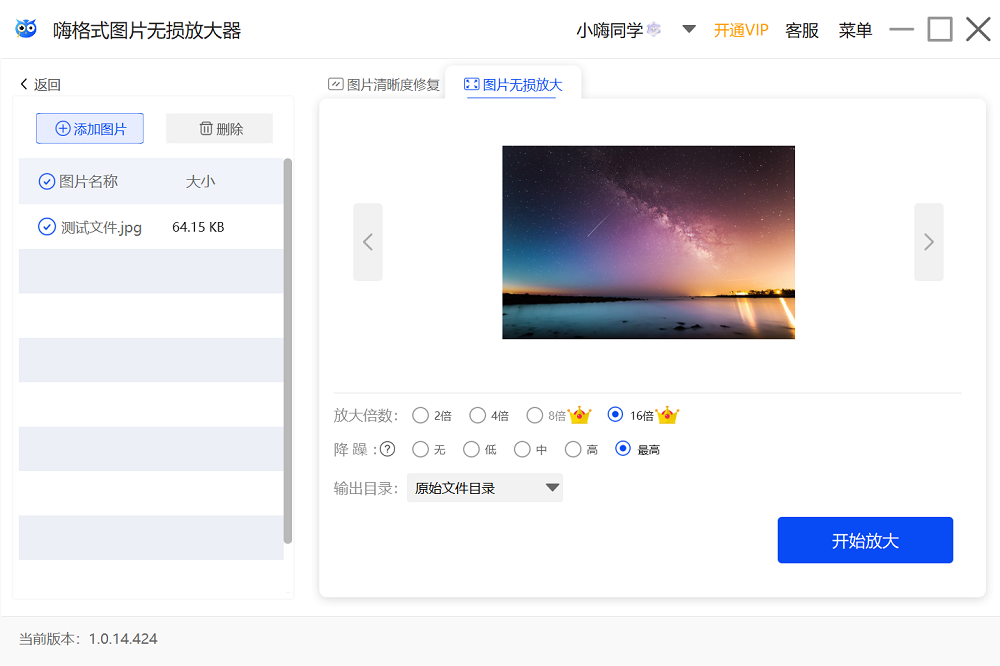Select the 4倍 magnification radio button
This screenshot has width=1000, height=666.
point(477,414)
